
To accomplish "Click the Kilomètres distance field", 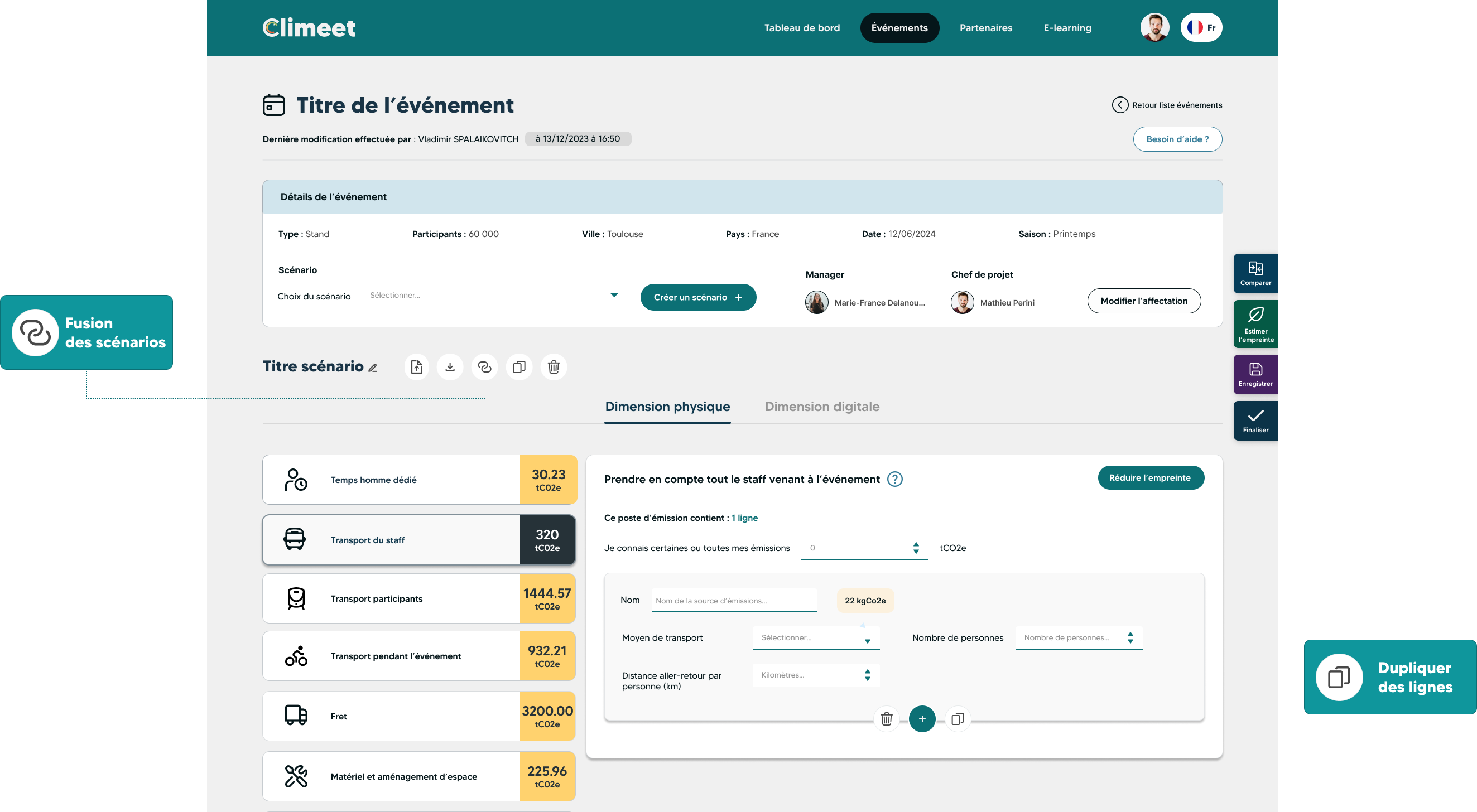I will (x=816, y=675).
